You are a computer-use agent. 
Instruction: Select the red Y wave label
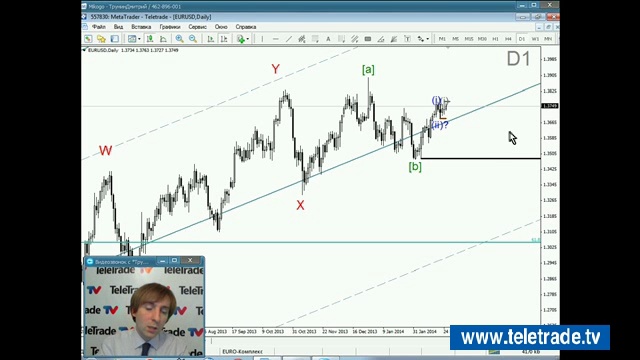tap(276, 69)
